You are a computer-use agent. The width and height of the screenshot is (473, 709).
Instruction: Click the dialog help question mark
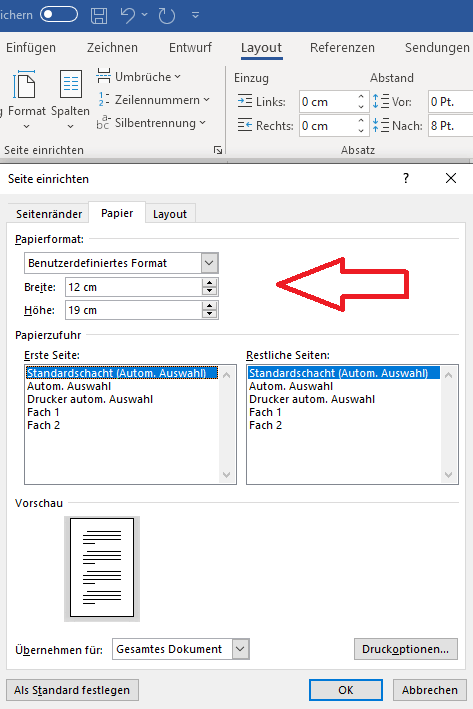pos(406,178)
